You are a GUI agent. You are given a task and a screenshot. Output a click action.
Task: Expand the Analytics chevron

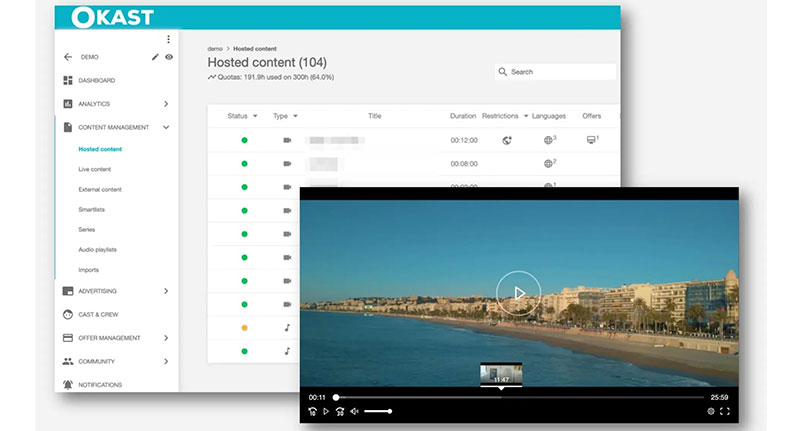tap(166, 104)
